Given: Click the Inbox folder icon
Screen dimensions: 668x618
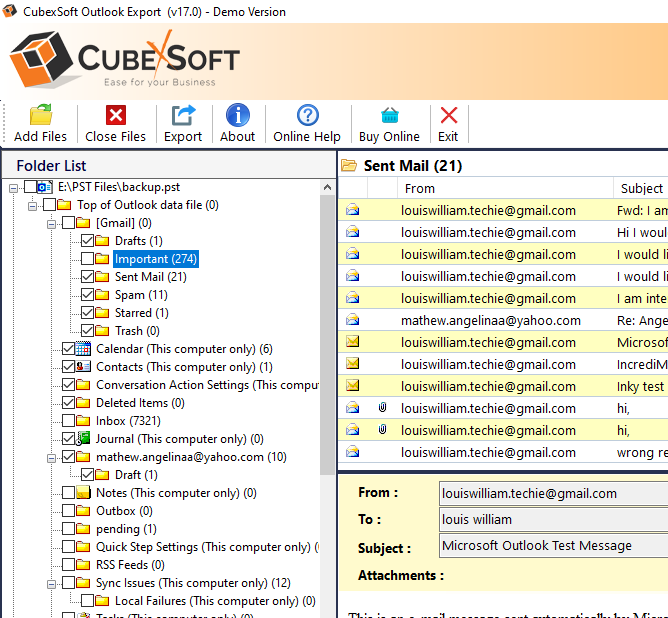Looking at the screenshot, I should 83,421.
